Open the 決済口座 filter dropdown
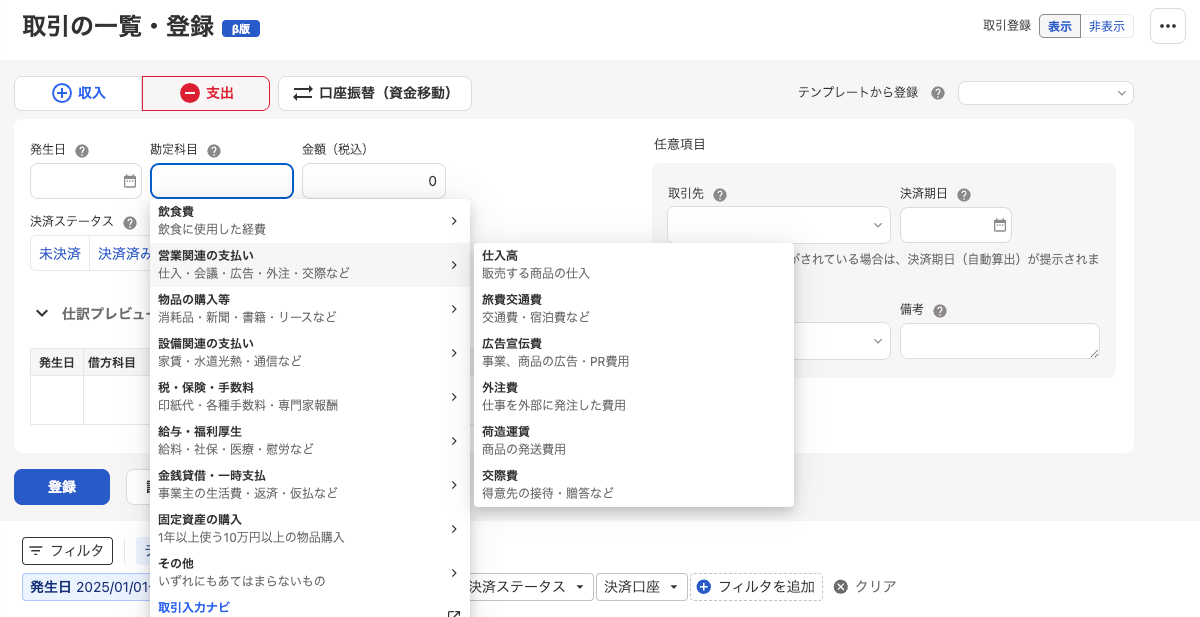Viewport: 1200px width, 617px height. 641,587
